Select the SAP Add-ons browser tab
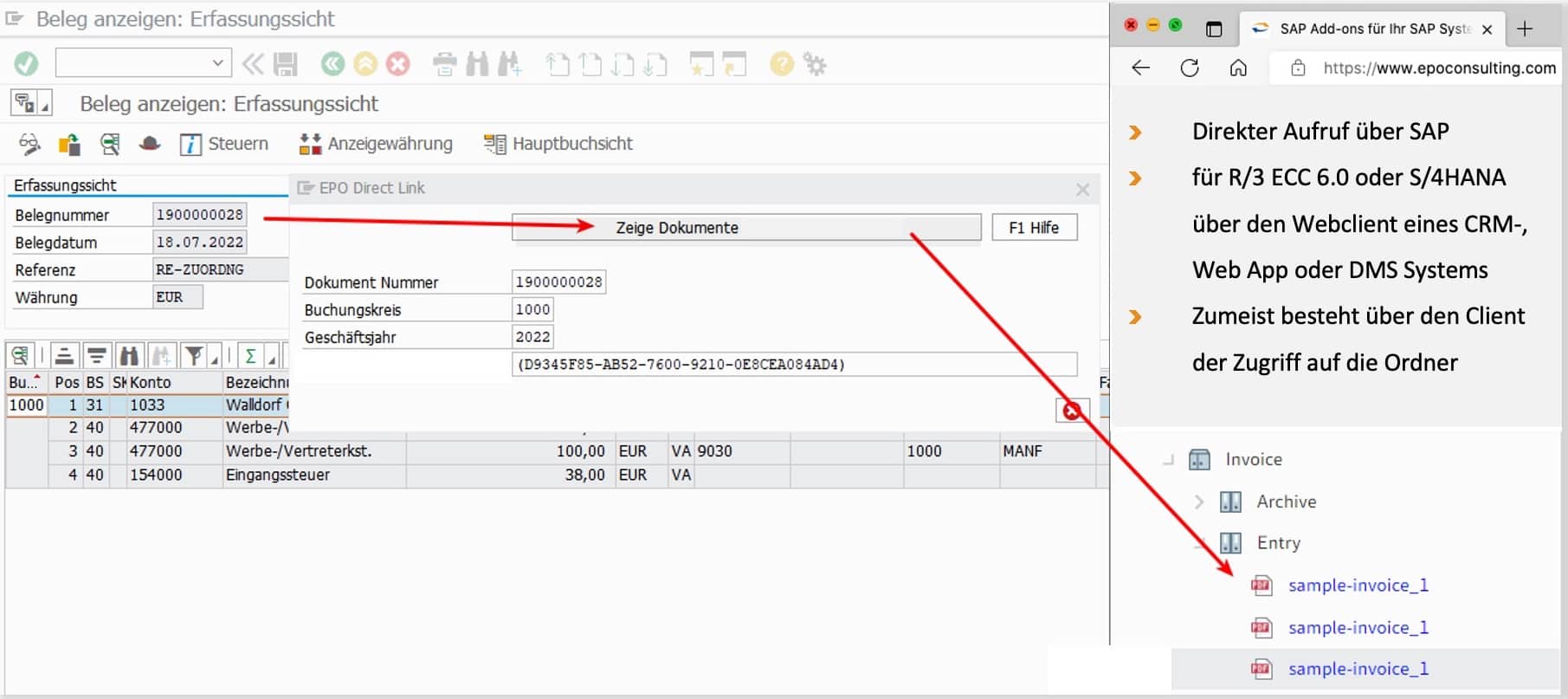The image size is (1568, 699). [1373, 29]
